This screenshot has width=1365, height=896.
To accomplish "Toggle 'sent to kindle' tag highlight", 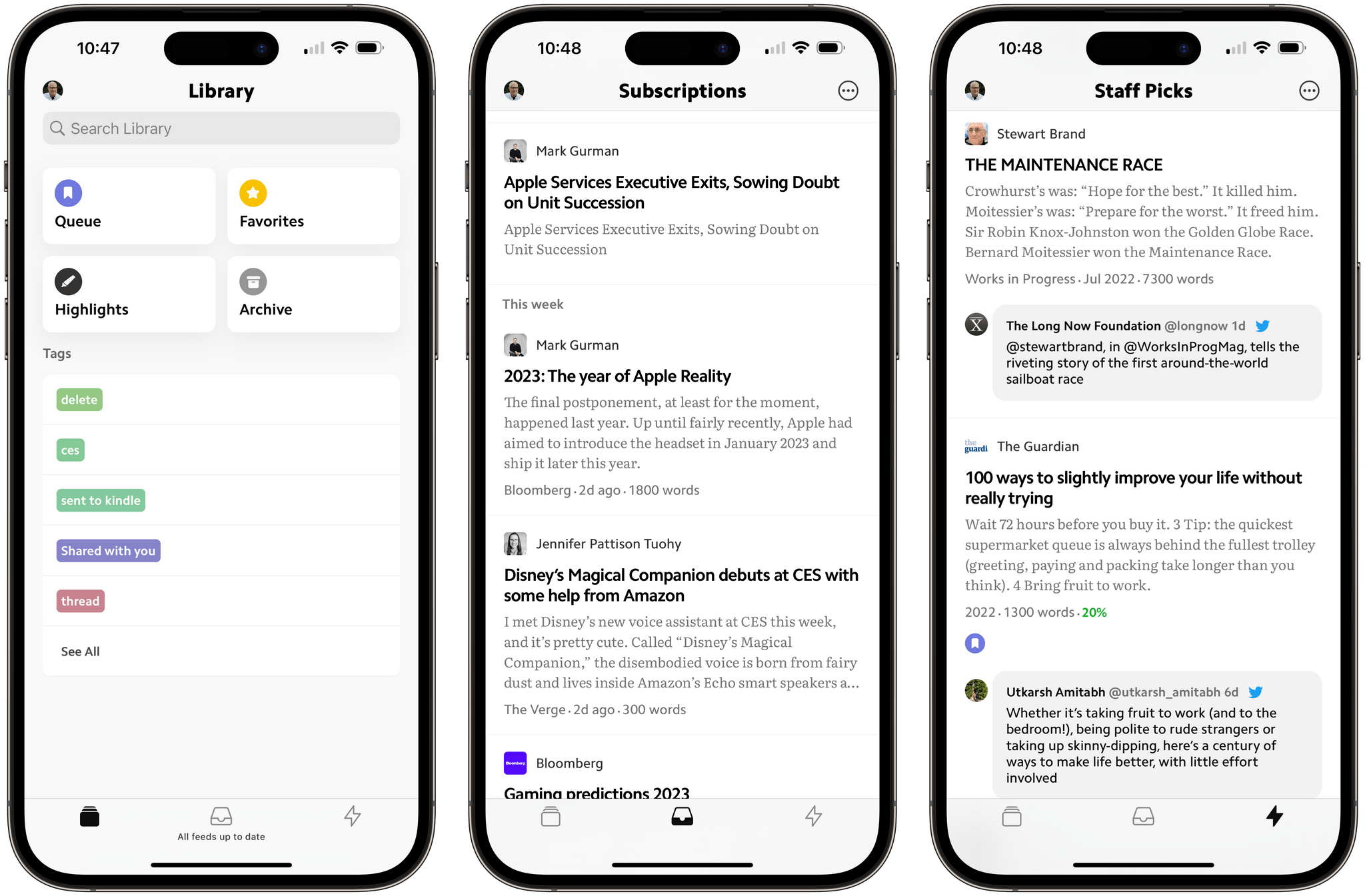I will click(101, 500).
